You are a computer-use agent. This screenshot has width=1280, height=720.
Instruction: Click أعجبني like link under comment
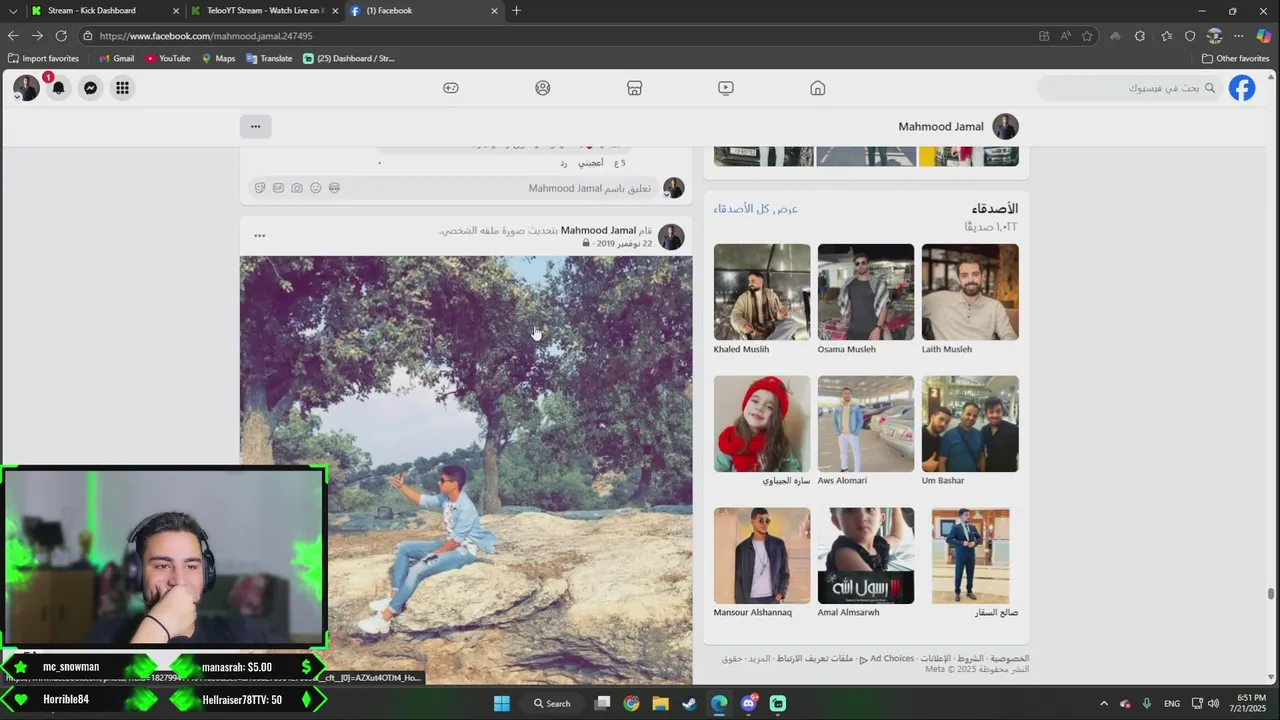(591, 163)
